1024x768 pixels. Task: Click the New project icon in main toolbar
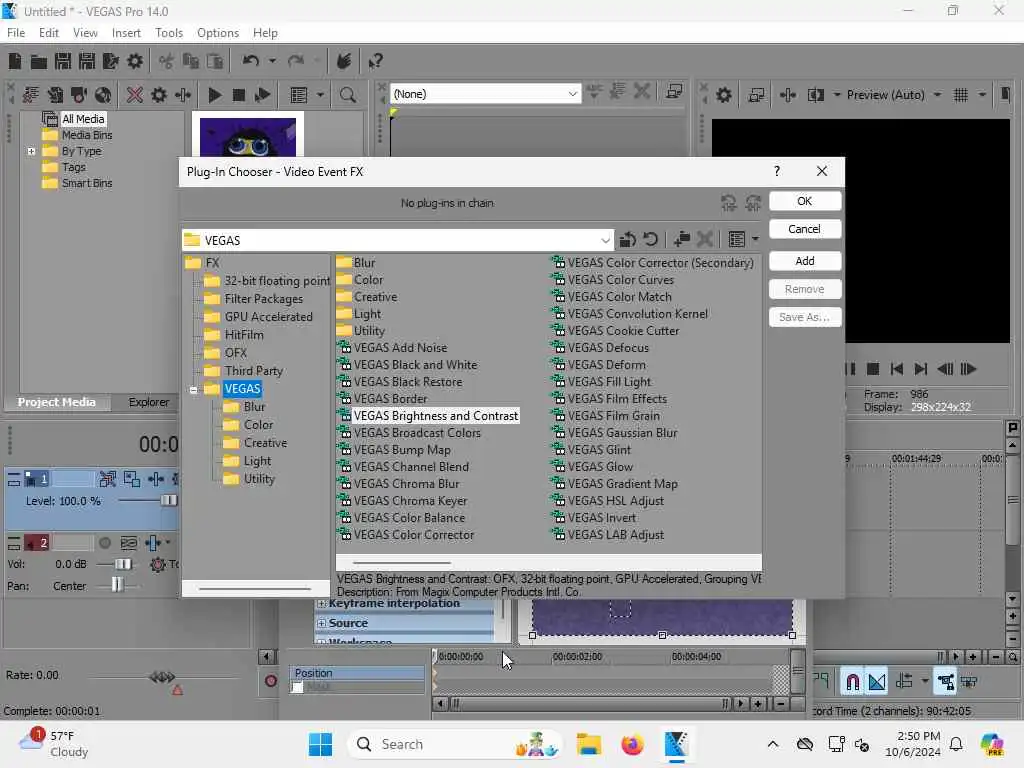(14, 61)
